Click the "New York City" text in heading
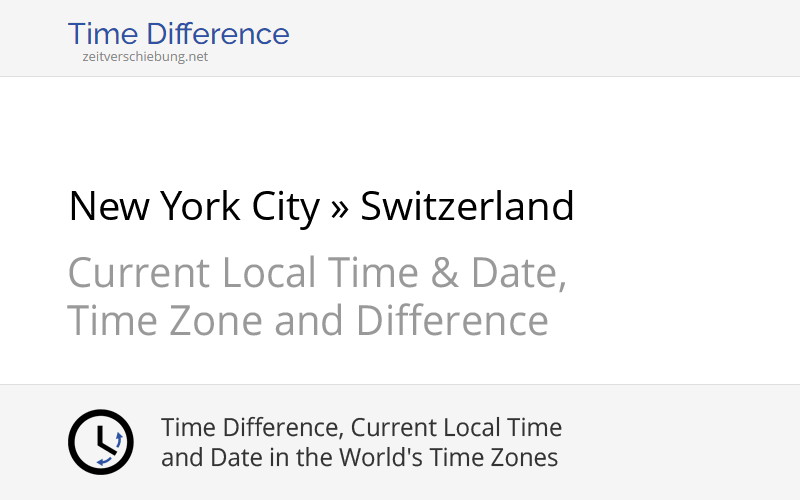 tap(194, 207)
